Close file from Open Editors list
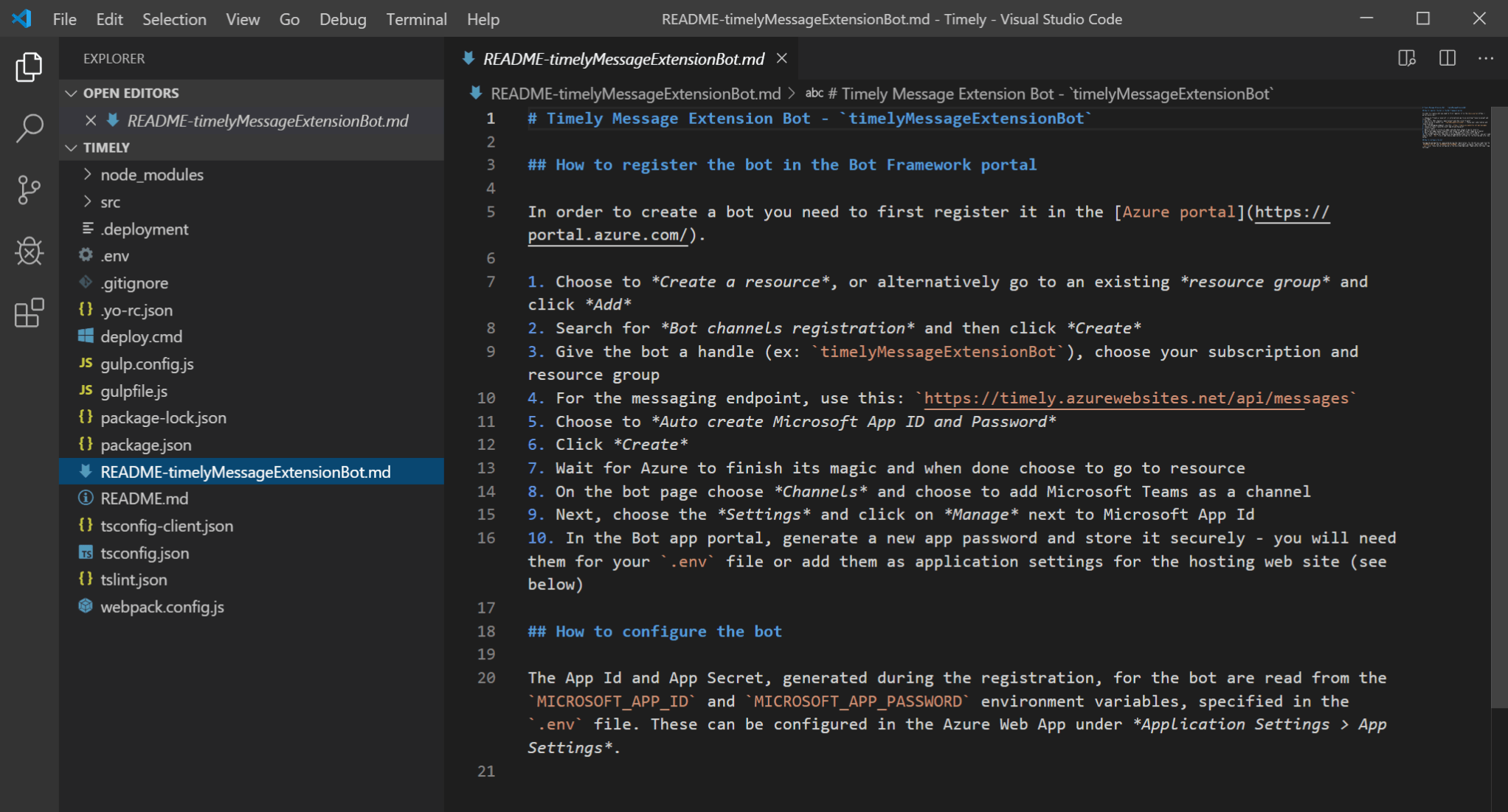The width and height of the screenshot is (1508, 812). click(90, 120)
